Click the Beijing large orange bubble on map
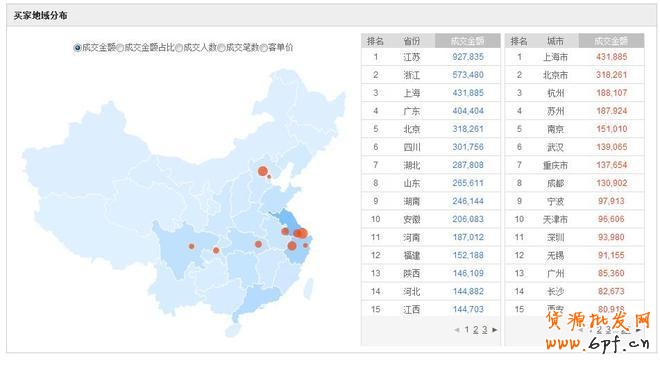 pos(263,171)
